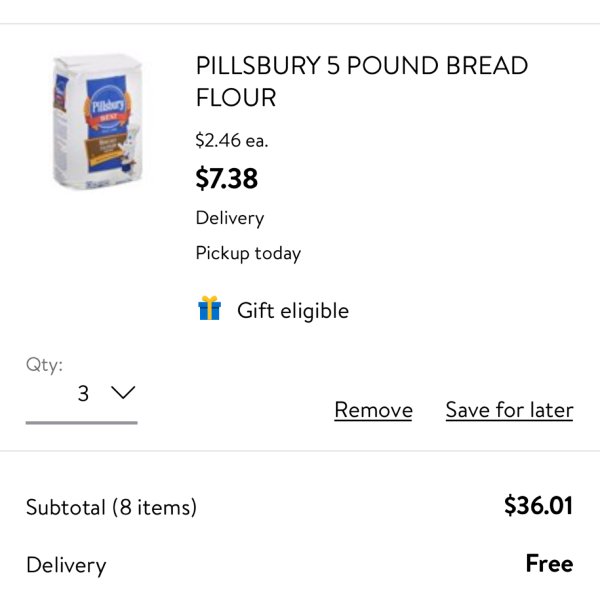Click the Delivery row in order summary

(300, 565)
